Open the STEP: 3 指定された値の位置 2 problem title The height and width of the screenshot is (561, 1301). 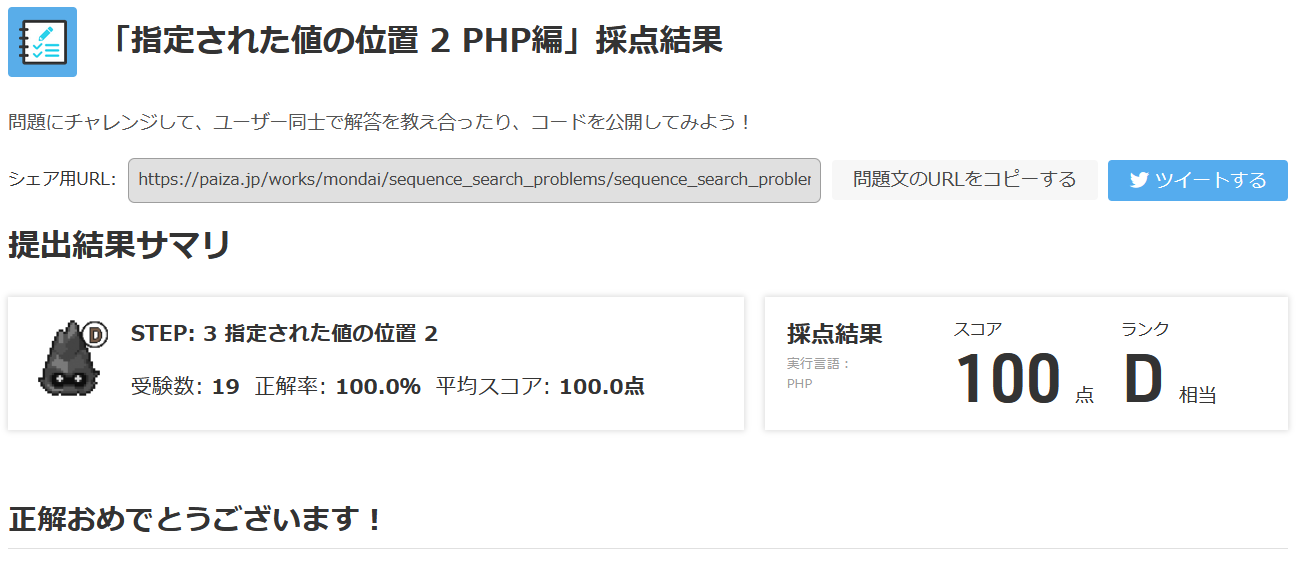coord(284,333)
